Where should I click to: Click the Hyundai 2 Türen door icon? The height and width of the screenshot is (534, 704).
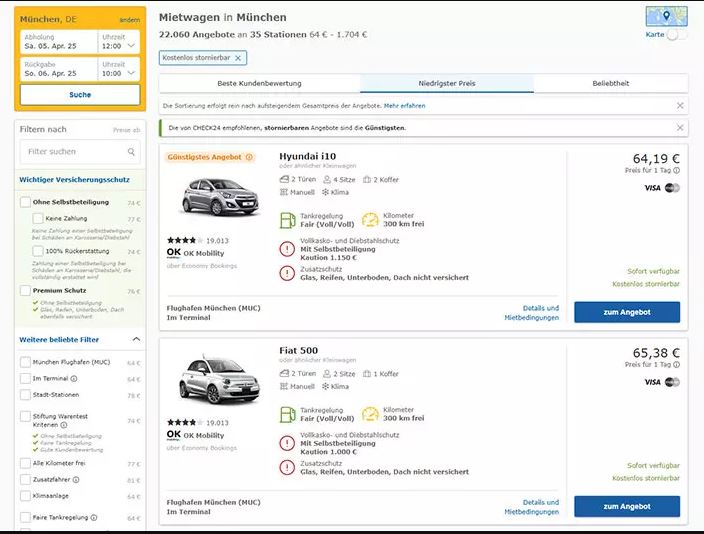(x=284, y=179)
